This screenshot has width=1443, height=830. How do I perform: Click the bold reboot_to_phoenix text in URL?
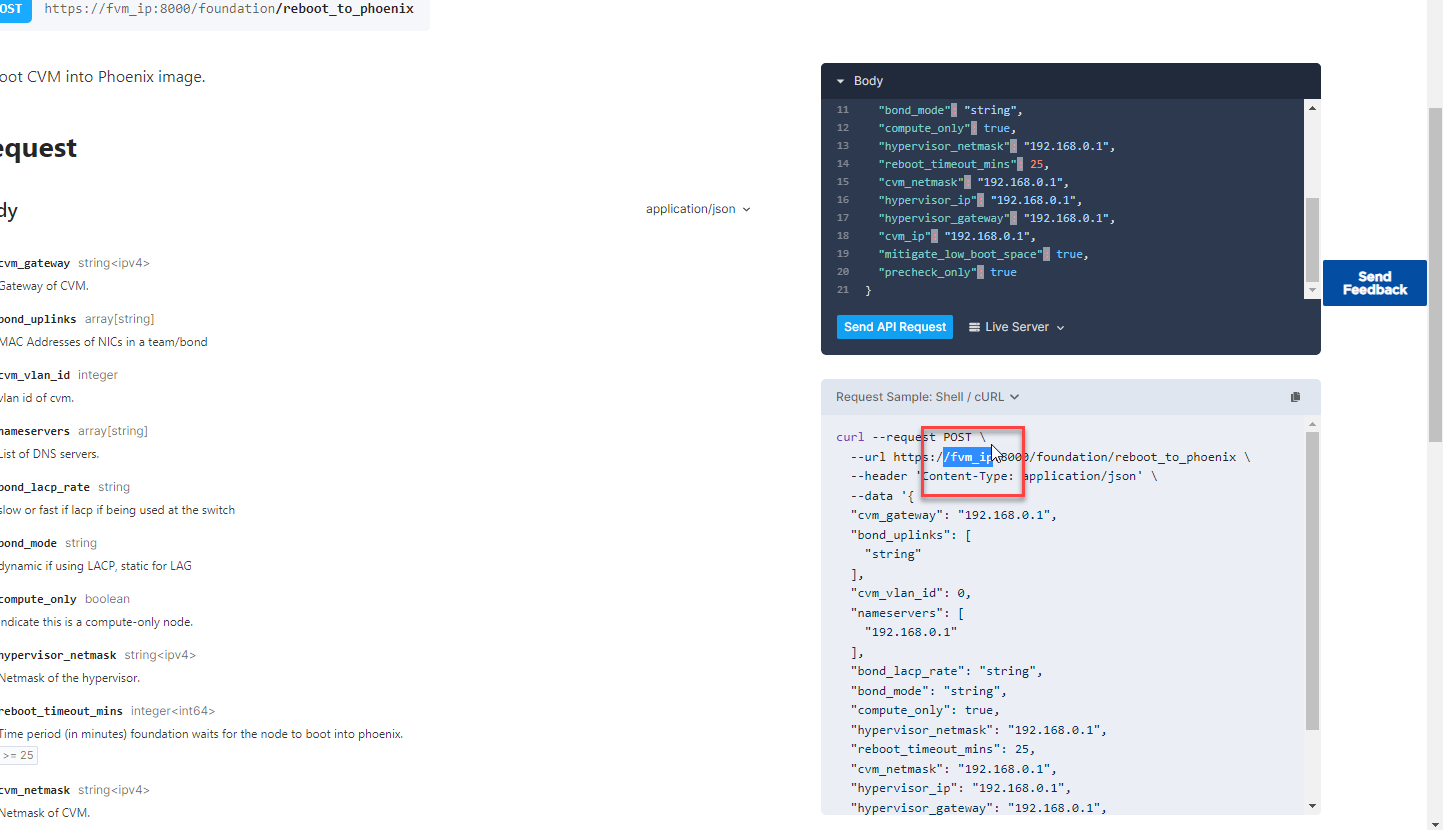[x=347, y=9]
